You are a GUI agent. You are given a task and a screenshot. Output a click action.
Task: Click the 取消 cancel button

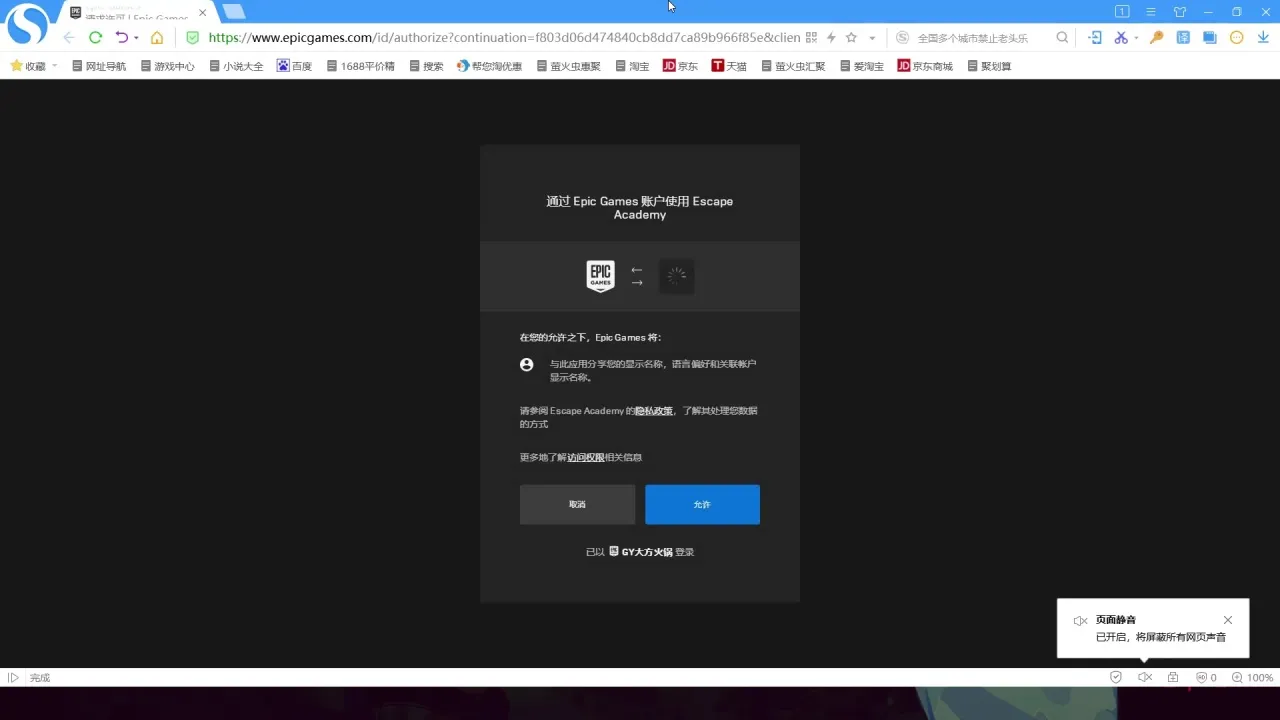pos(577,504)
